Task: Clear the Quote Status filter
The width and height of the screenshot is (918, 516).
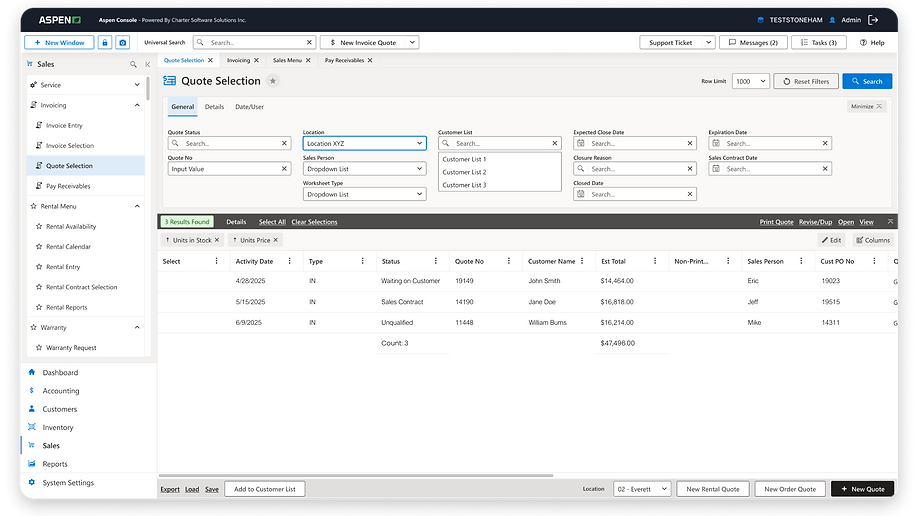Action: click(x=285, y=143)
